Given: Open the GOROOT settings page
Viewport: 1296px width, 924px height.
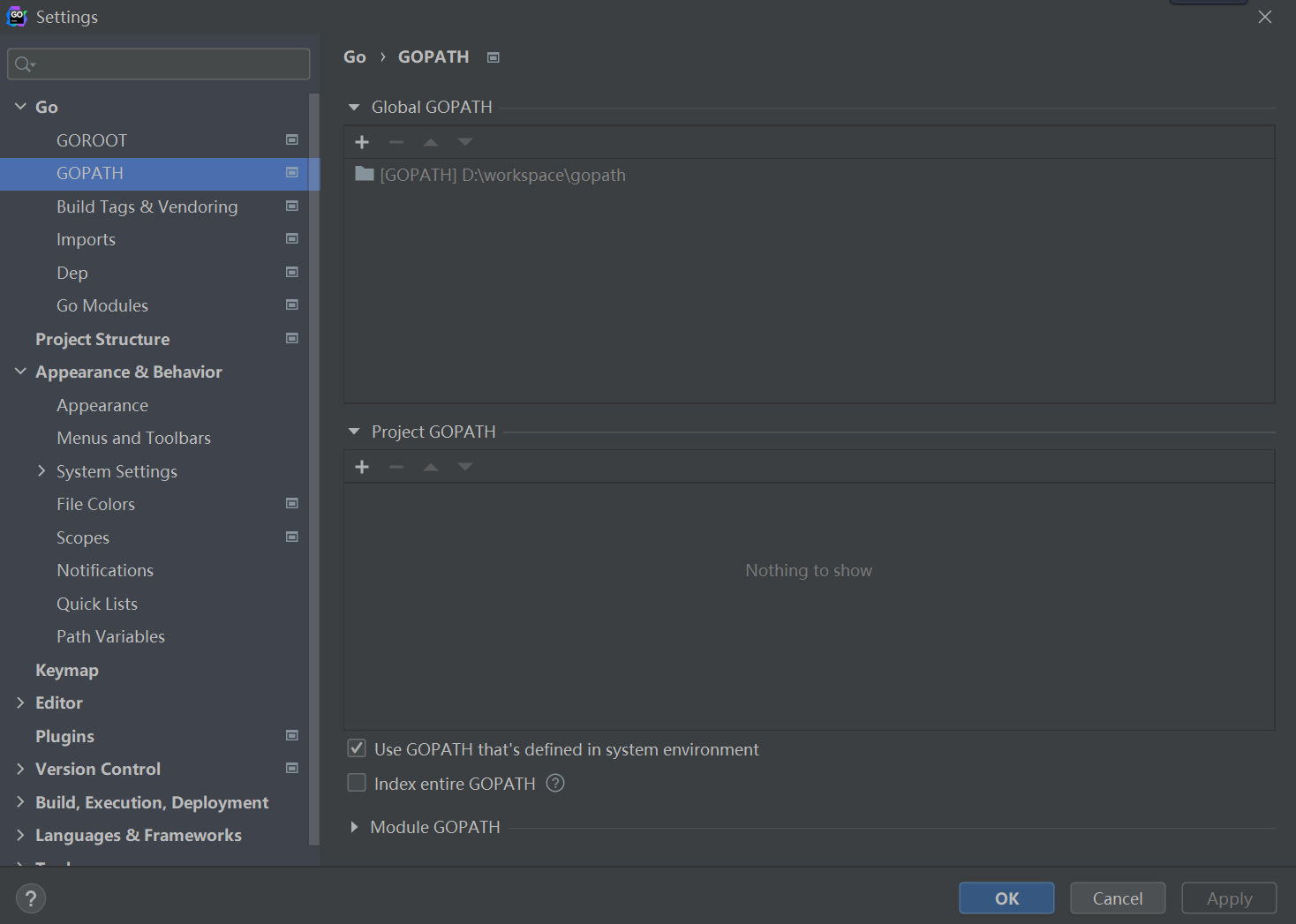Looking at the screenshot, I should pyautogui.click(x=92, y=140).
